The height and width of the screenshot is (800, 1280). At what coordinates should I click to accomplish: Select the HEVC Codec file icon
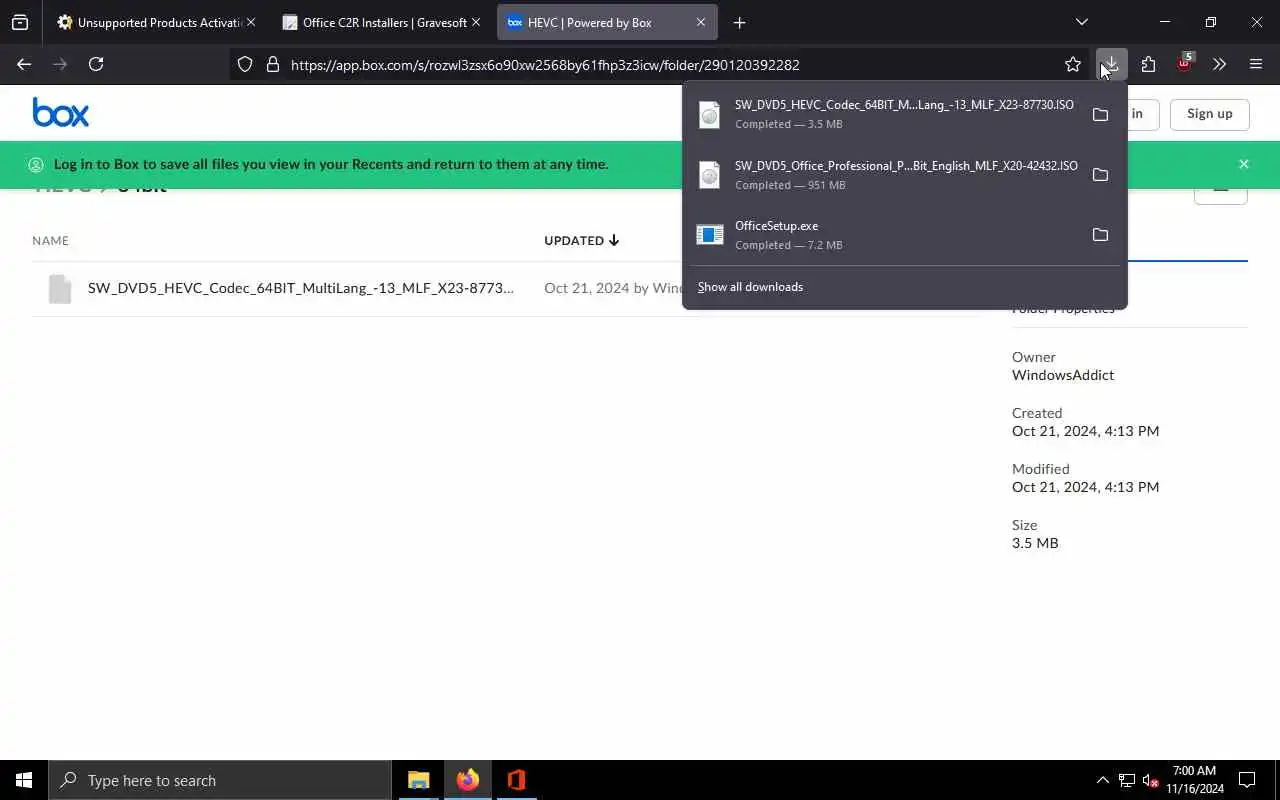tap(60, 288)
